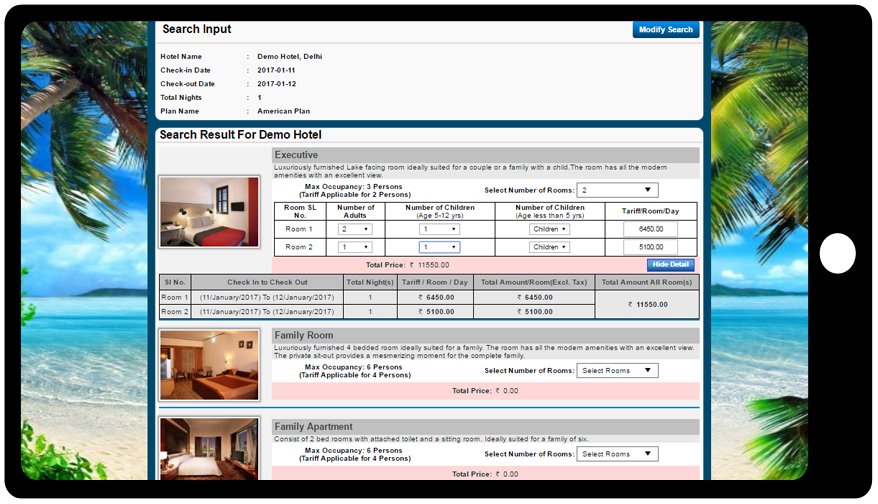The width and height of the screenshot is (878, 504).
Task: Open the Executive room photo thumbnail
Action: tap(209, 212)
